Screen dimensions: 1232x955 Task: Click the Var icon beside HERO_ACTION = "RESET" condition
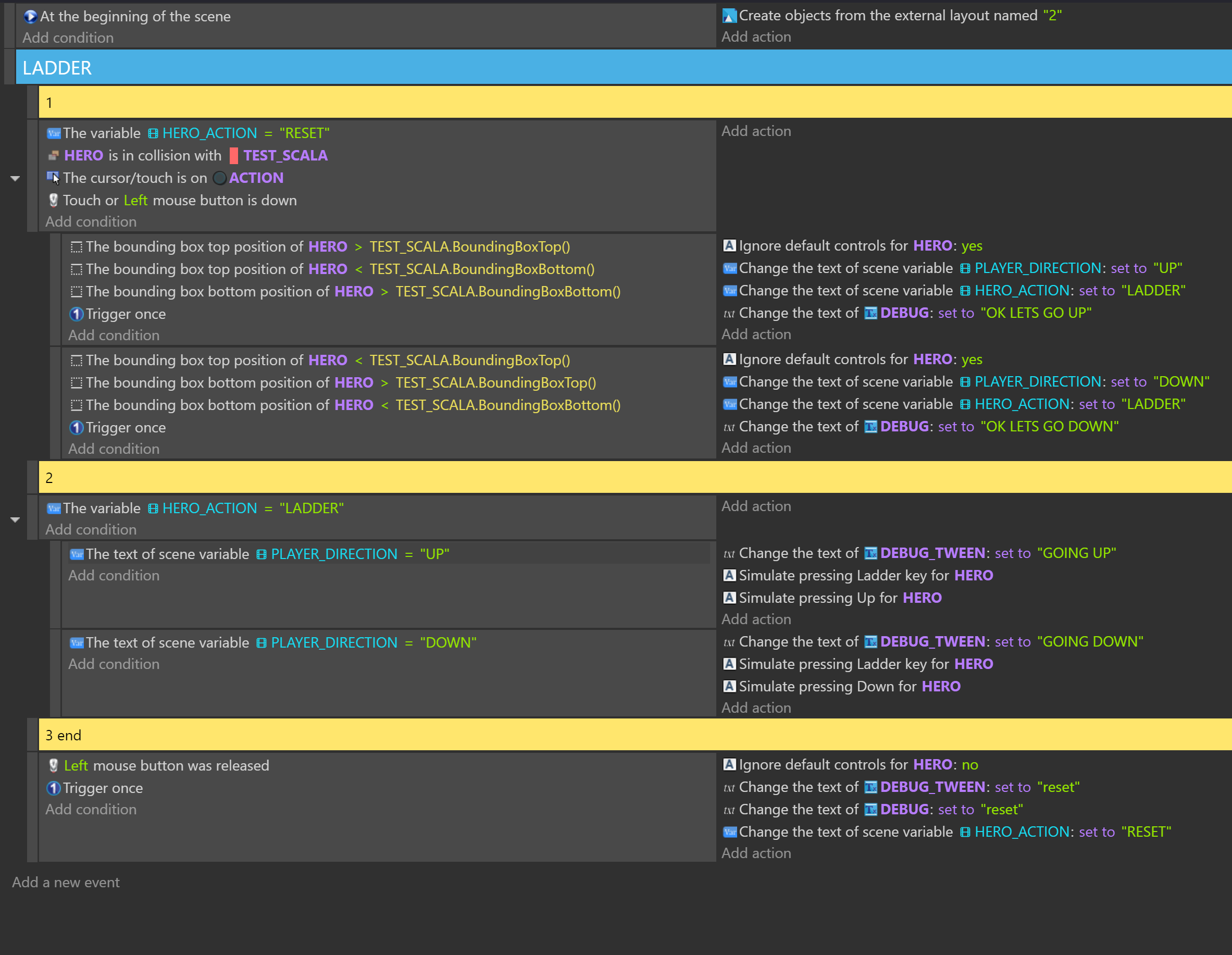click(54, 133)
